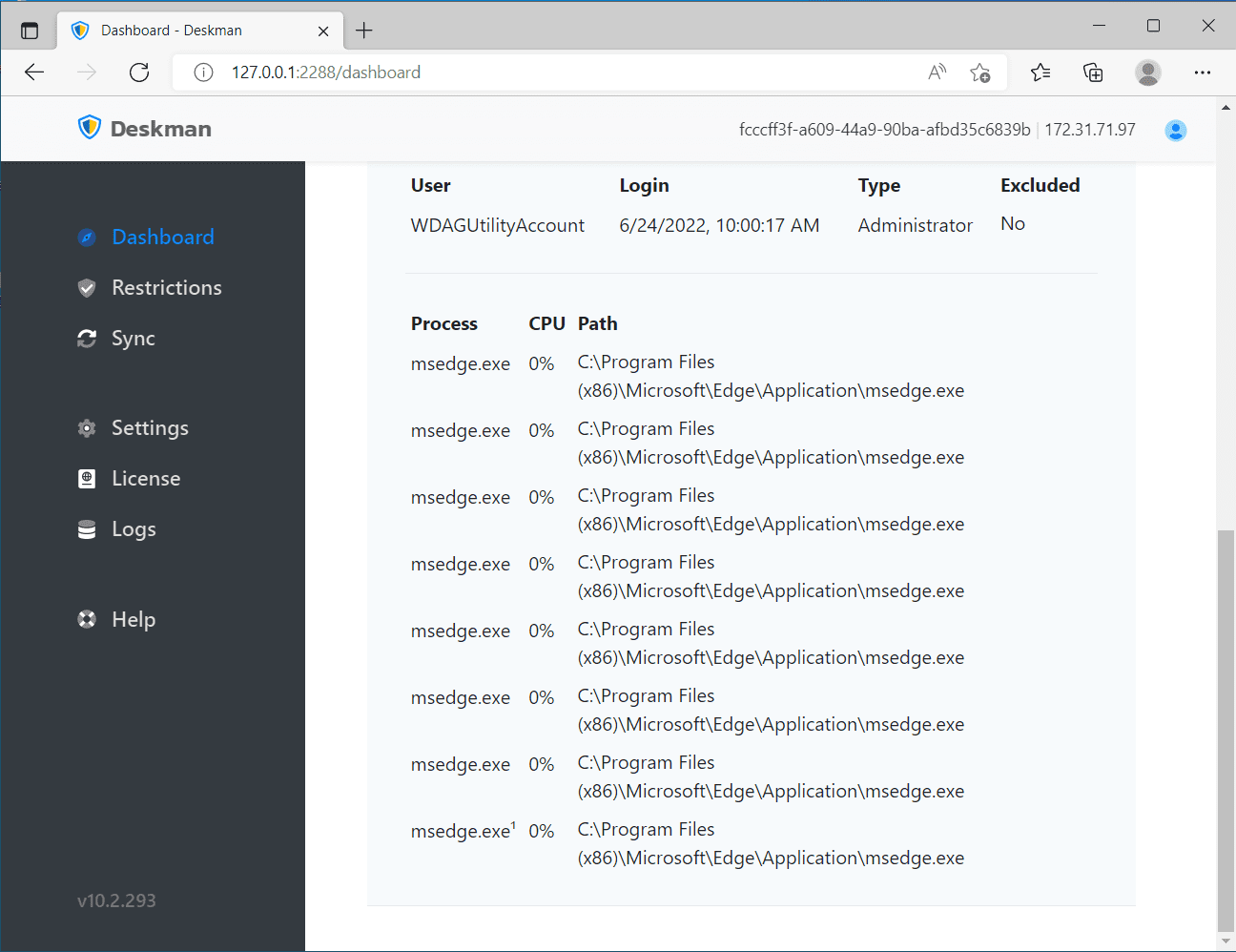Click the Settings gear icon
1236x952 pixels.
[87, 428]
